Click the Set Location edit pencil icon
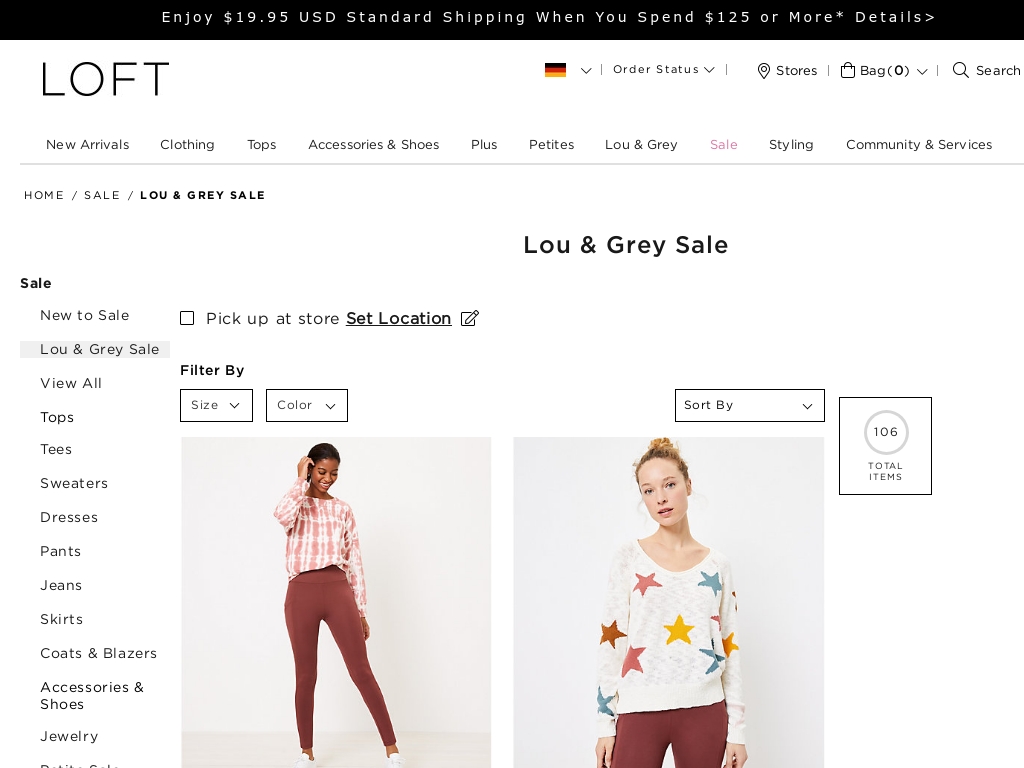The image size is (1024, 768). click(468, 317)
